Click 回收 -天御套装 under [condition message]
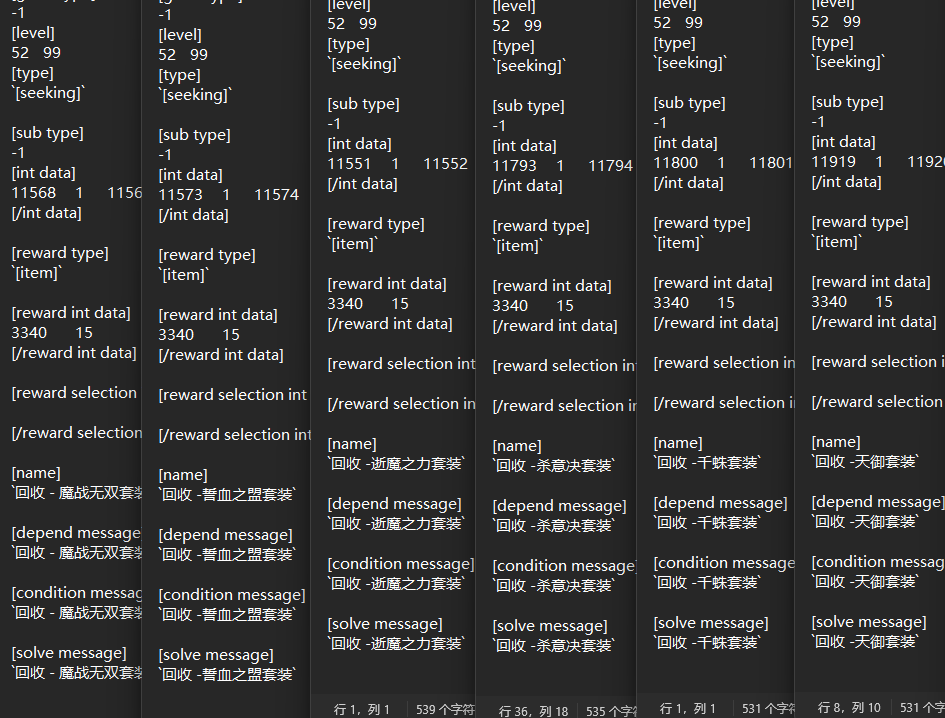This screenshot has height=718, width=945. (864, 582)
